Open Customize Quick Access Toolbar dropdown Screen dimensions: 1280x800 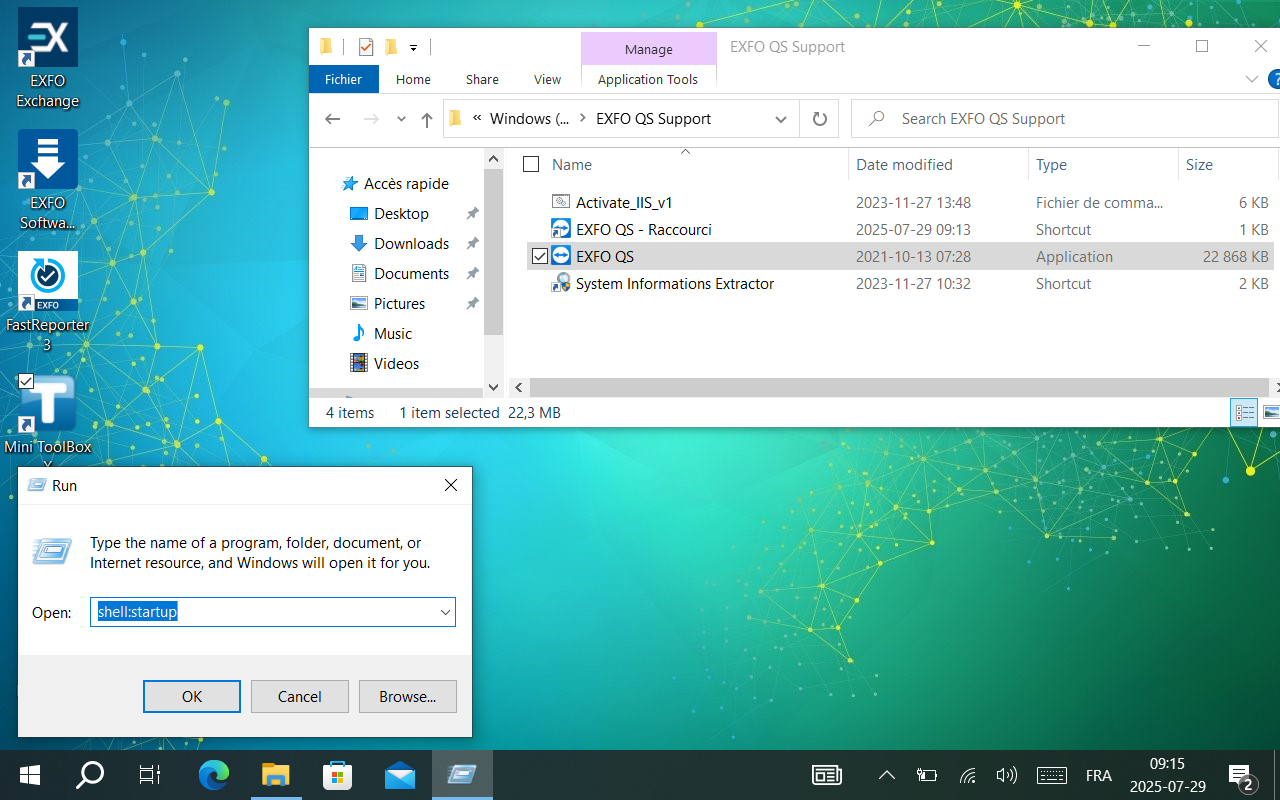coord(413,47)
